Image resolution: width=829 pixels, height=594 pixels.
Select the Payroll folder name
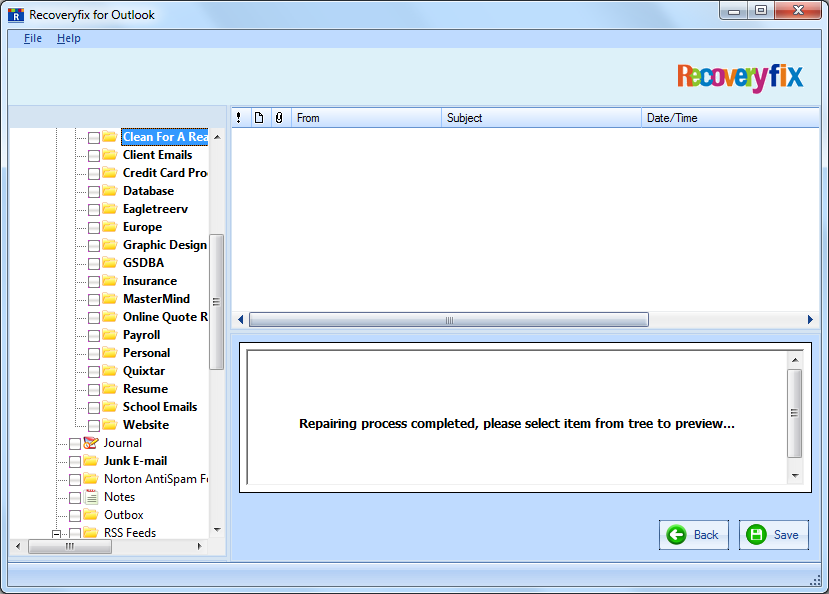point(142,335)
